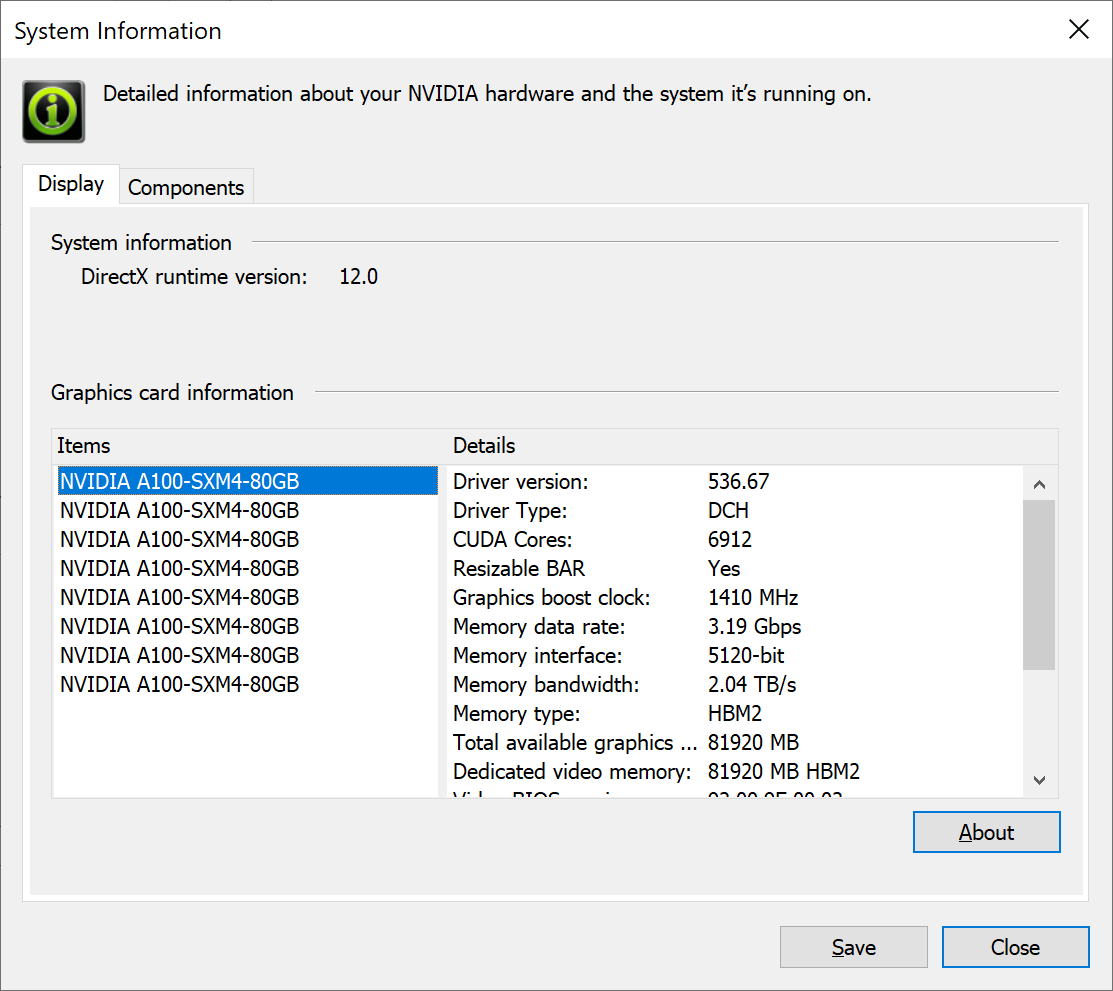This screenshot has height=991, width=1113.
Task: Click the 'CUDA Cores:' label
Action: [512, 540]
